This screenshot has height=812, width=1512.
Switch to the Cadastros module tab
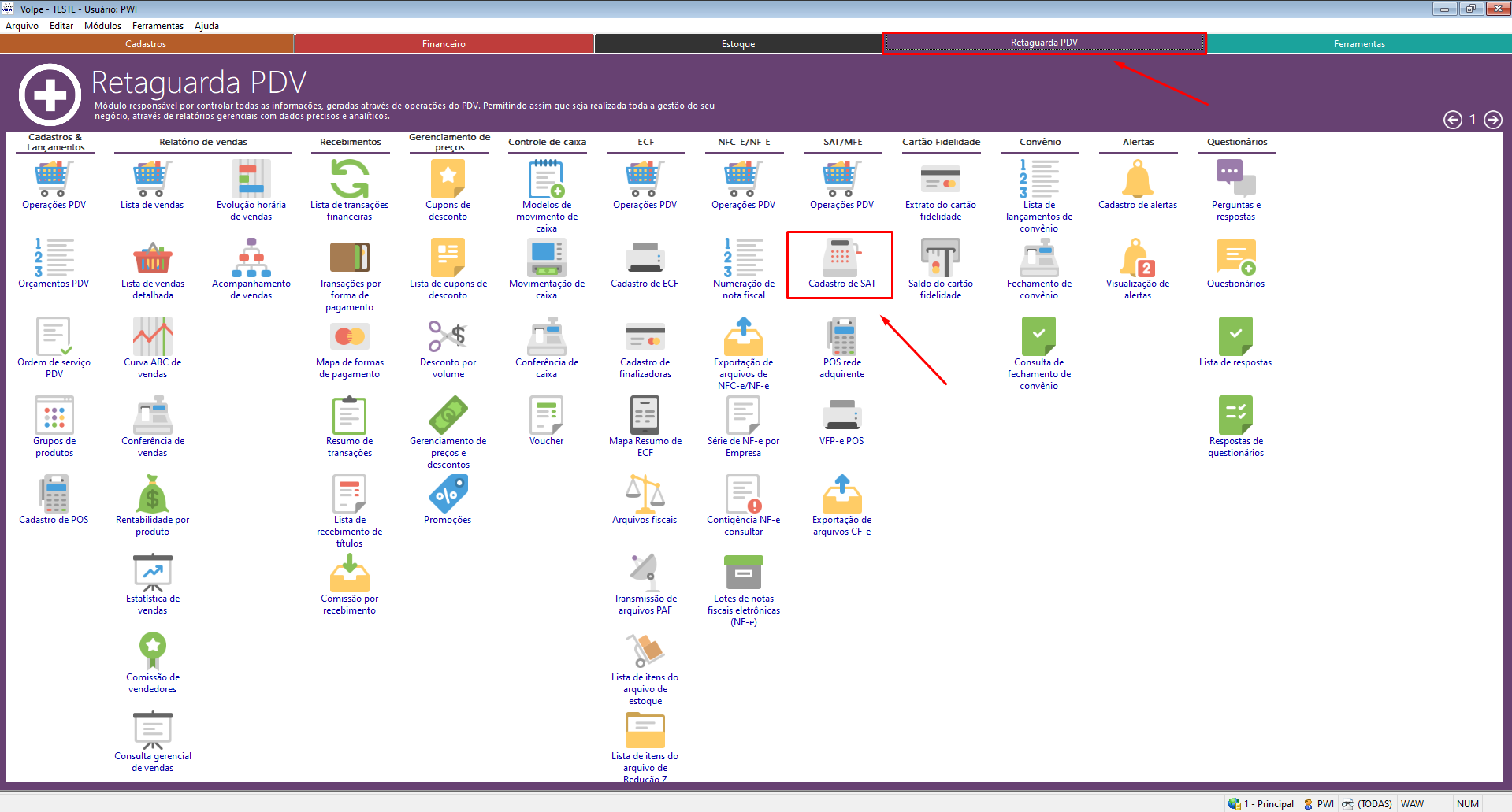147,44
